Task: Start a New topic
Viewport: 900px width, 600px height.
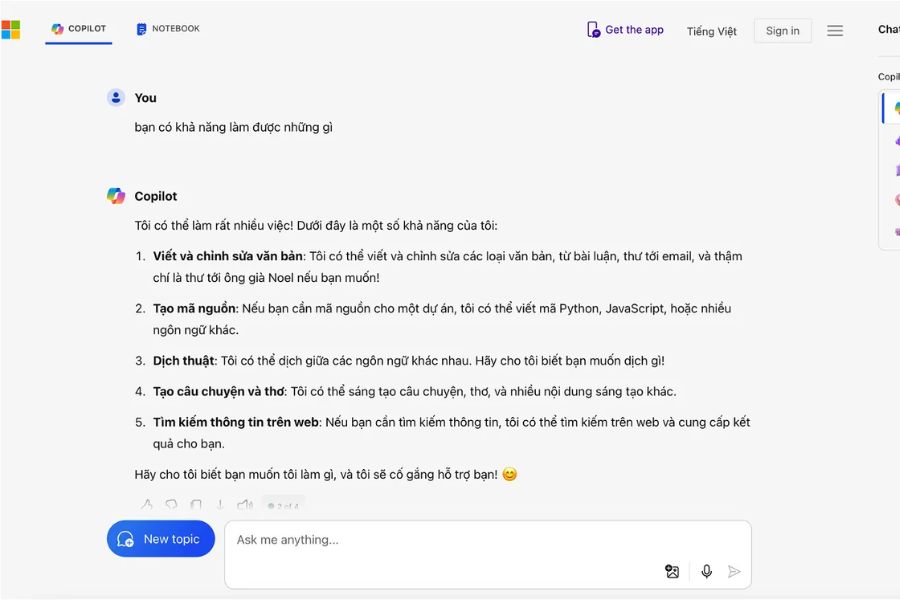Action: click(161, 539)
